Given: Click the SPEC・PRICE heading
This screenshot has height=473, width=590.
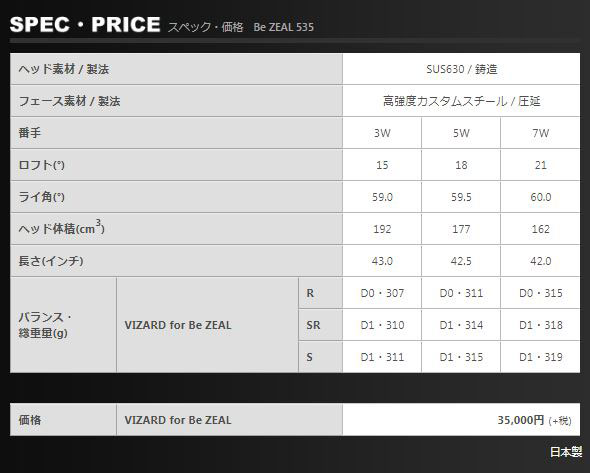Looking at the screenshot, I should 85,24.
